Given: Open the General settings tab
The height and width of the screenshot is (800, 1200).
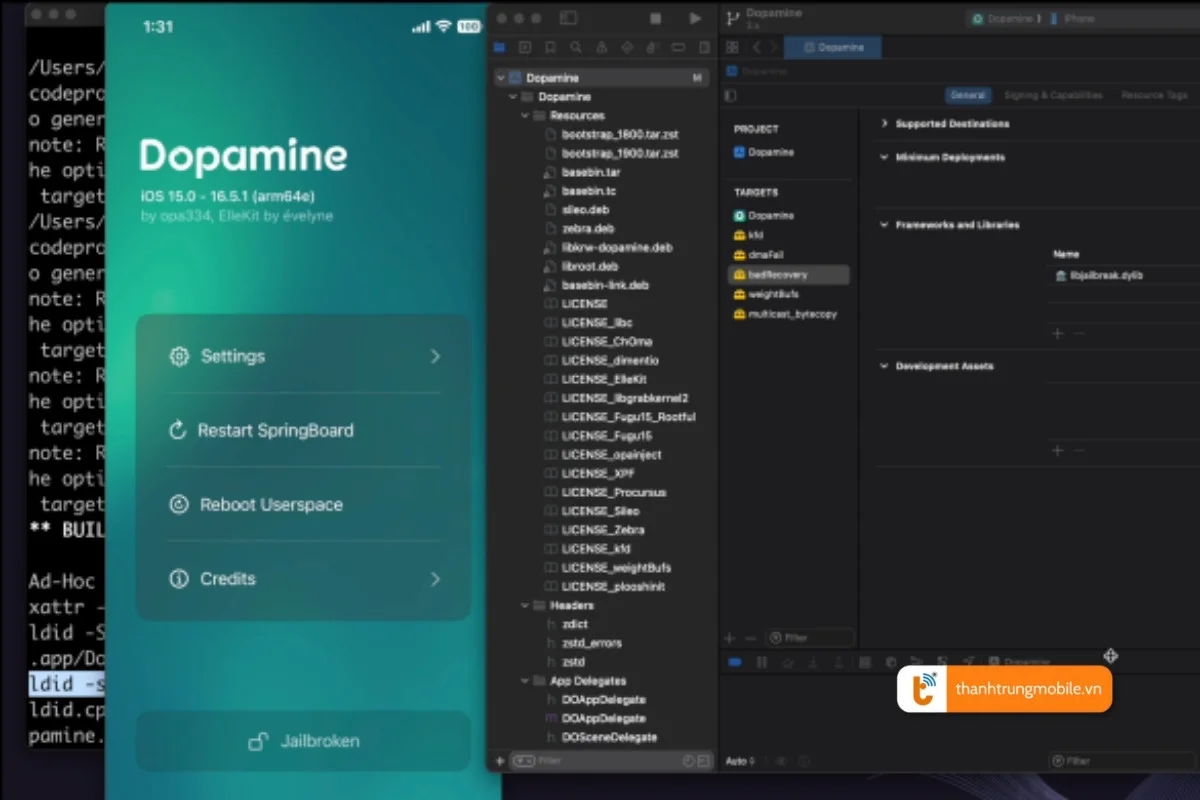Looking at the screenshot, I should (967, 95).
